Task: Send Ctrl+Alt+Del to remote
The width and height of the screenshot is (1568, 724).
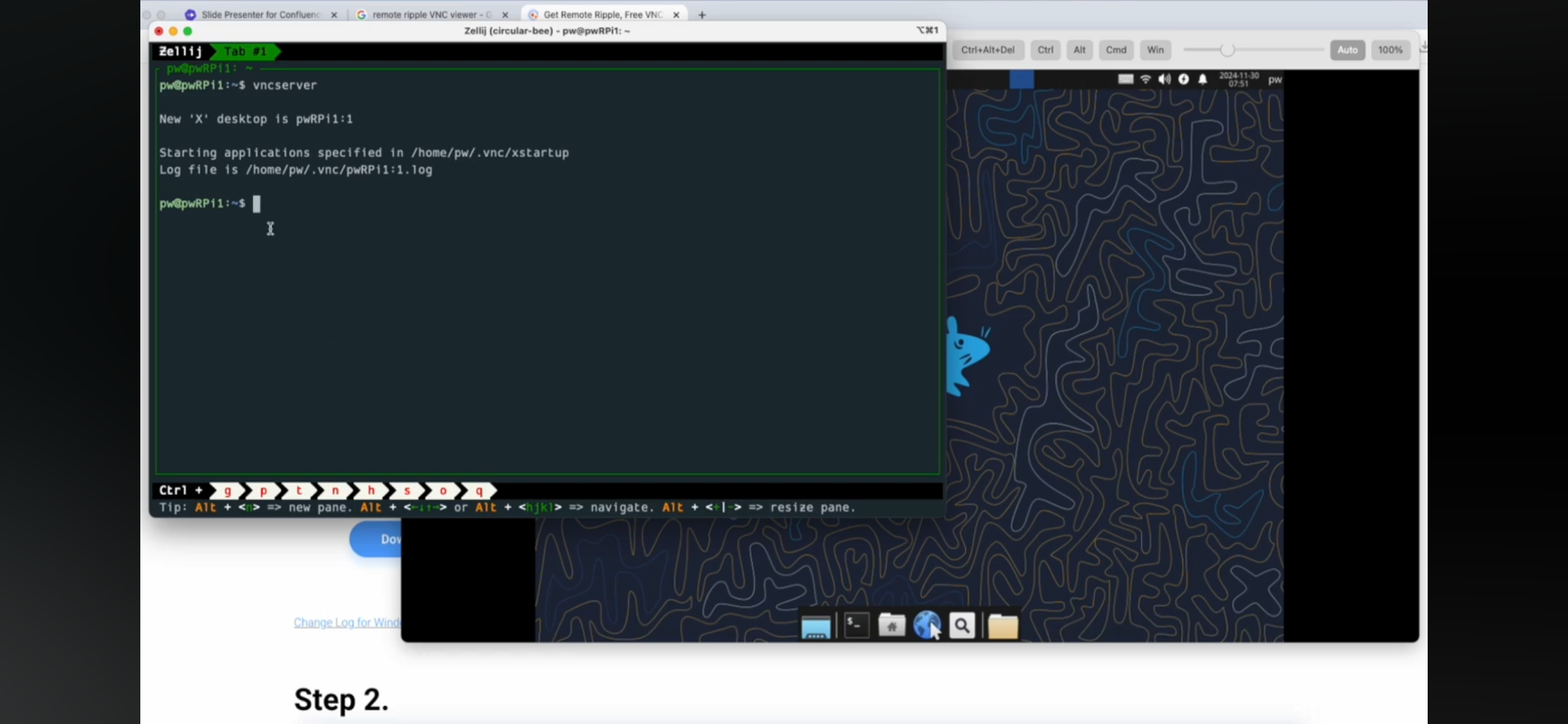Action: coord(987,50)
